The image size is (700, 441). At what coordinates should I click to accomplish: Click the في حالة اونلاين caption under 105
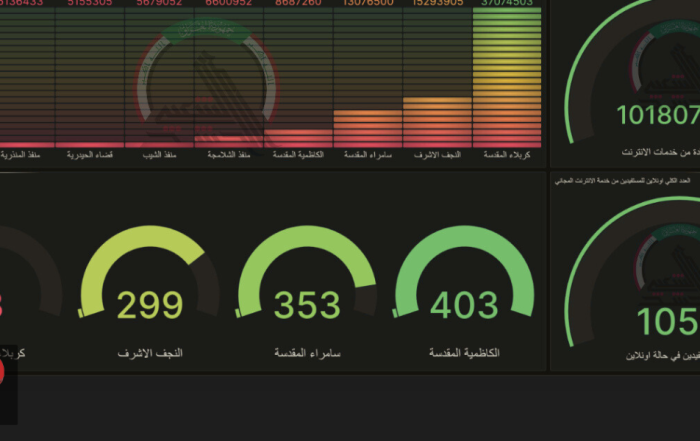pos(662,355)
